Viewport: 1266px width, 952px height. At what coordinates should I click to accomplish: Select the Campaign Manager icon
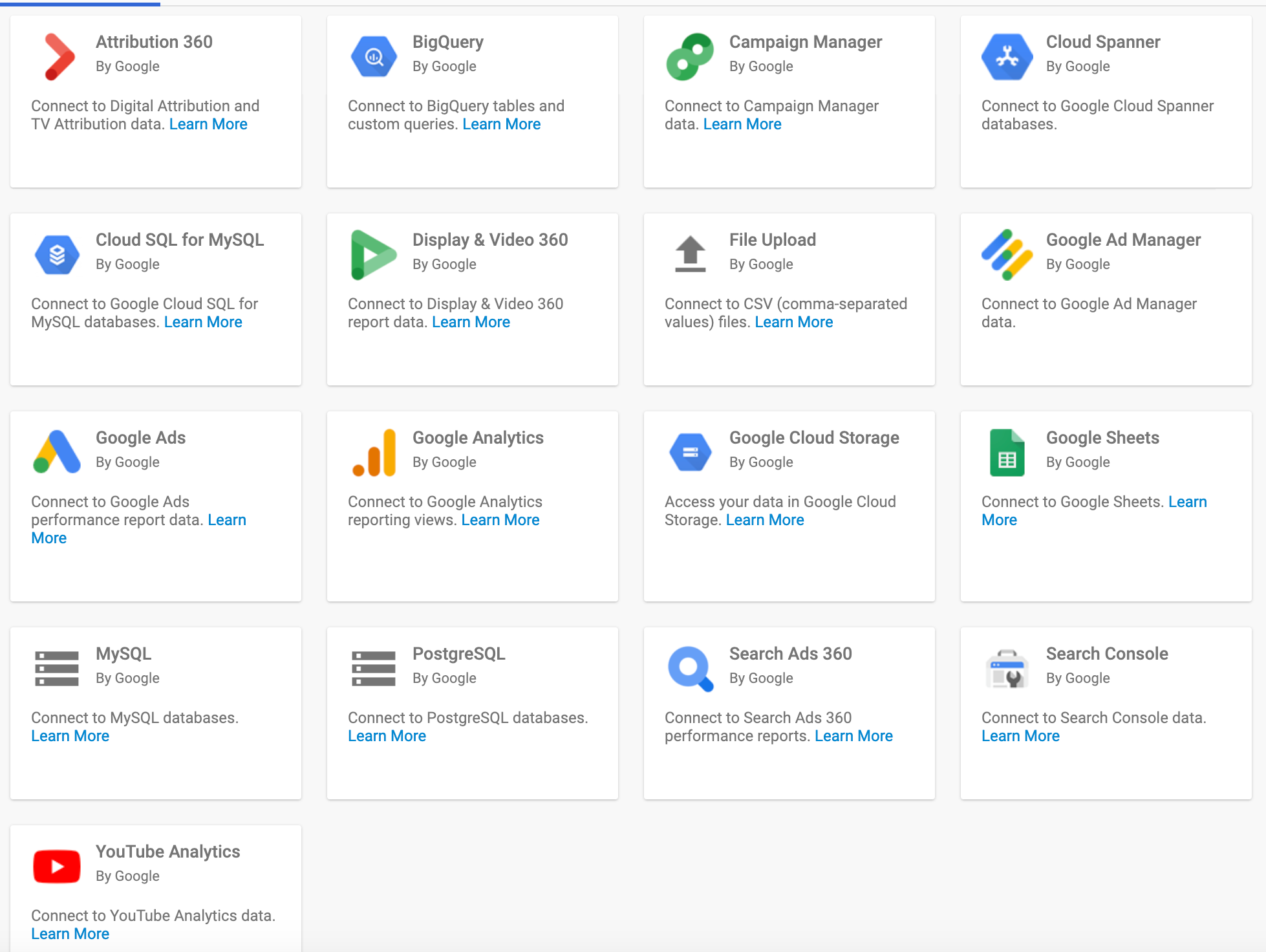[x=690, y=56]
